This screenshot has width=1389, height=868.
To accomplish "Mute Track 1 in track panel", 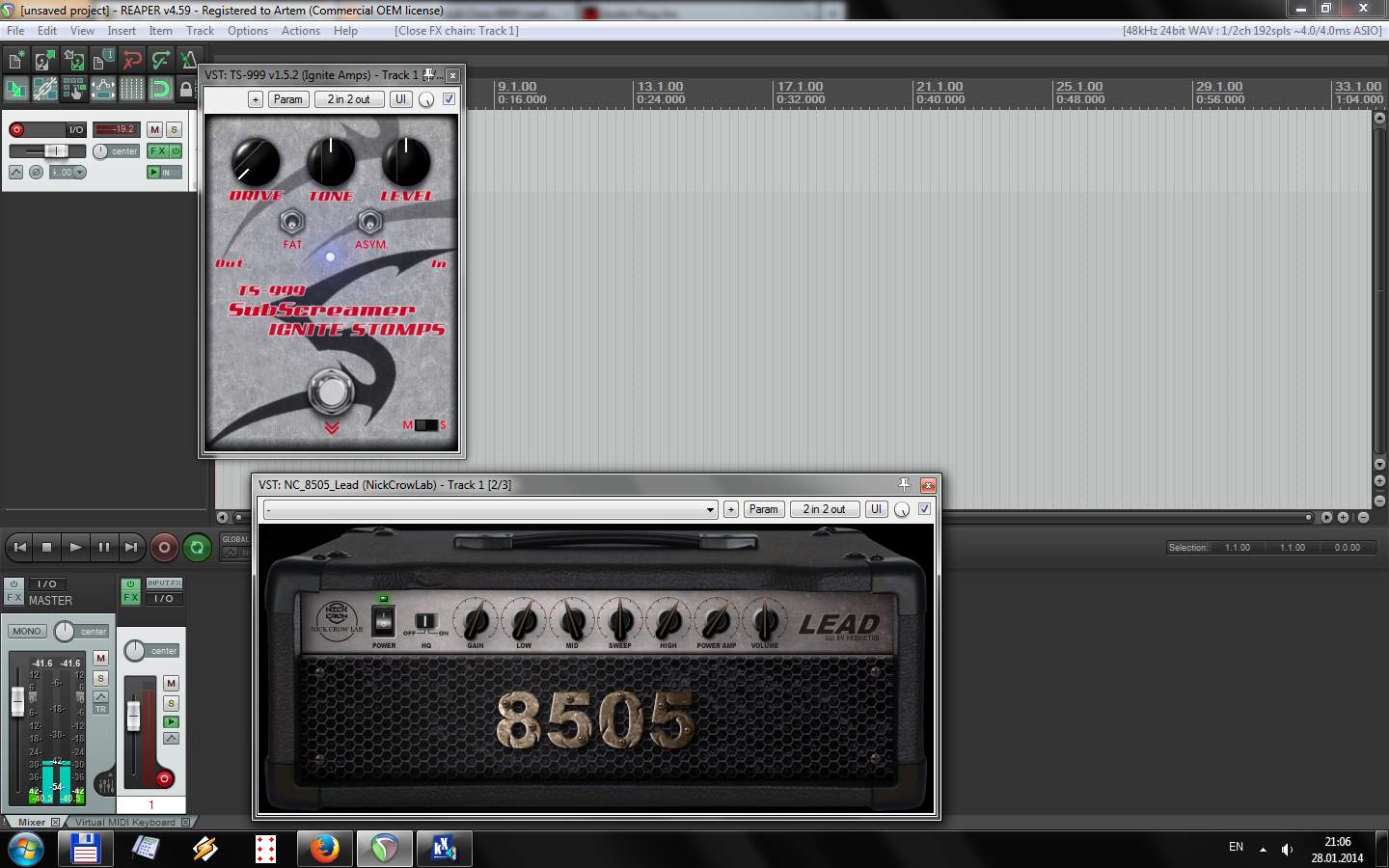I will click(154, 129).
